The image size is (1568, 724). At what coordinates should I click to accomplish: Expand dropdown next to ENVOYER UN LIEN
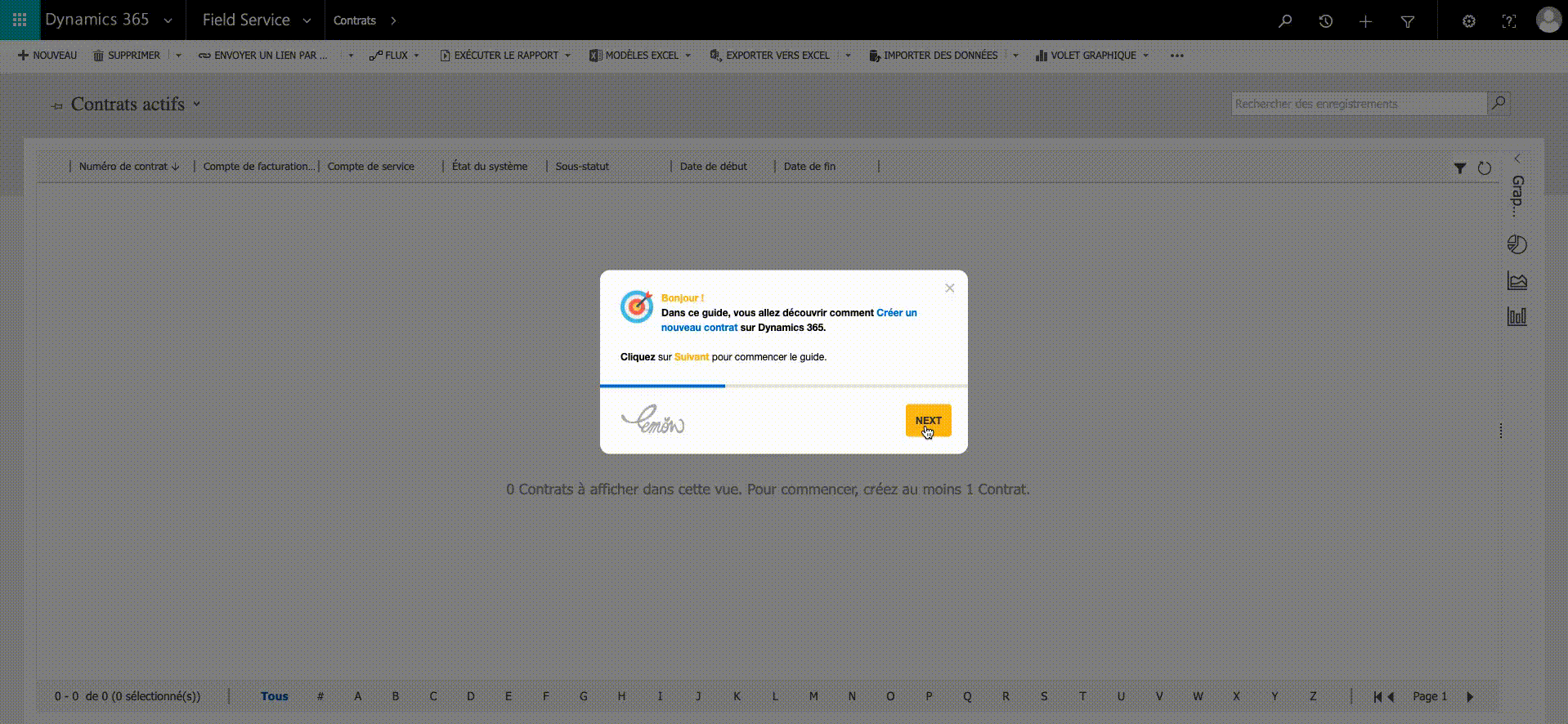(351, 56)
